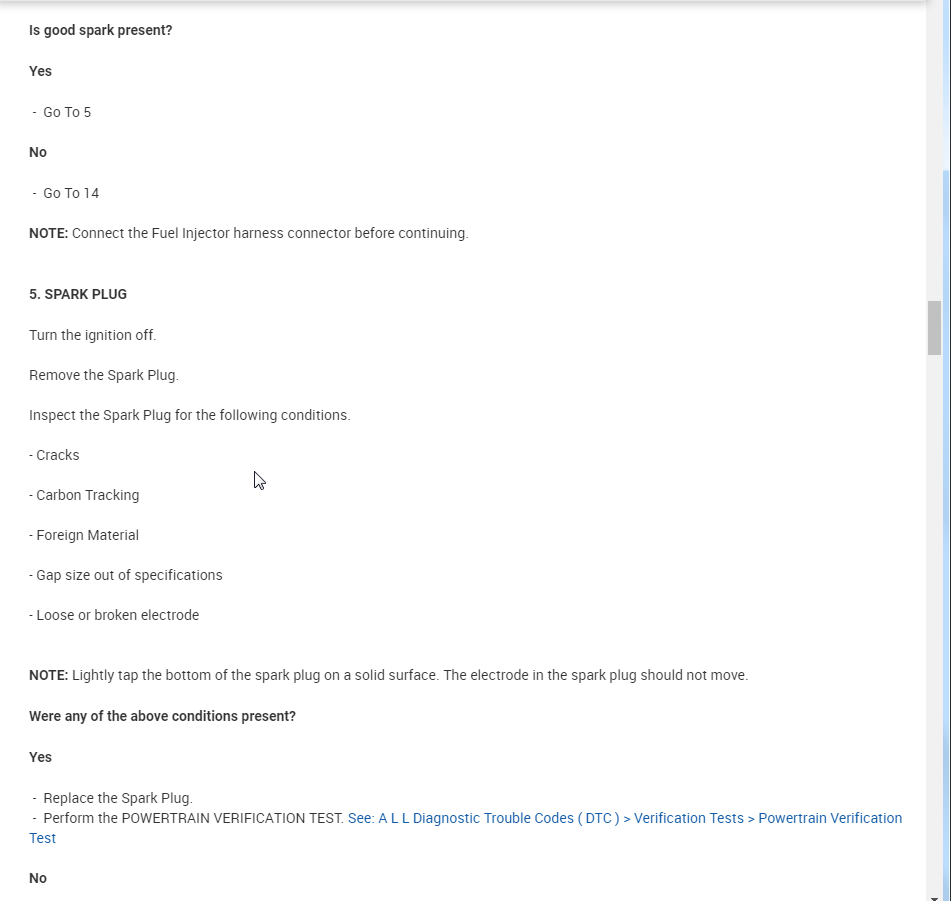Click the 'Turn the ignition off.' line

(x=93, y=335)
